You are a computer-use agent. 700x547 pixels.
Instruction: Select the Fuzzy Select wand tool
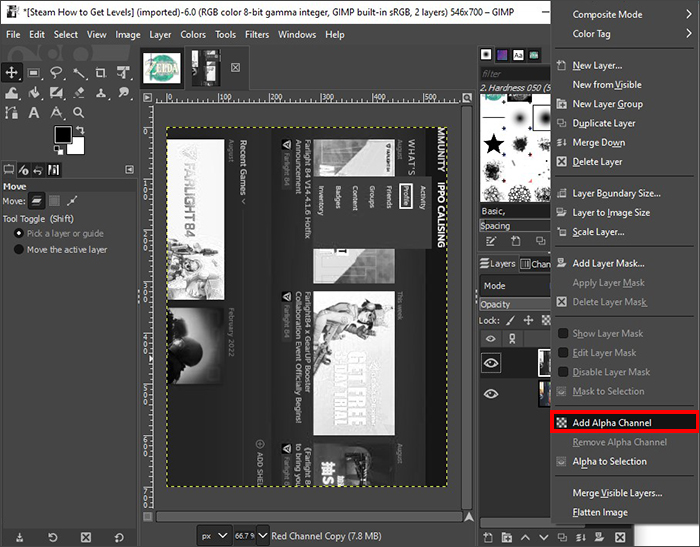click(79, 72)
